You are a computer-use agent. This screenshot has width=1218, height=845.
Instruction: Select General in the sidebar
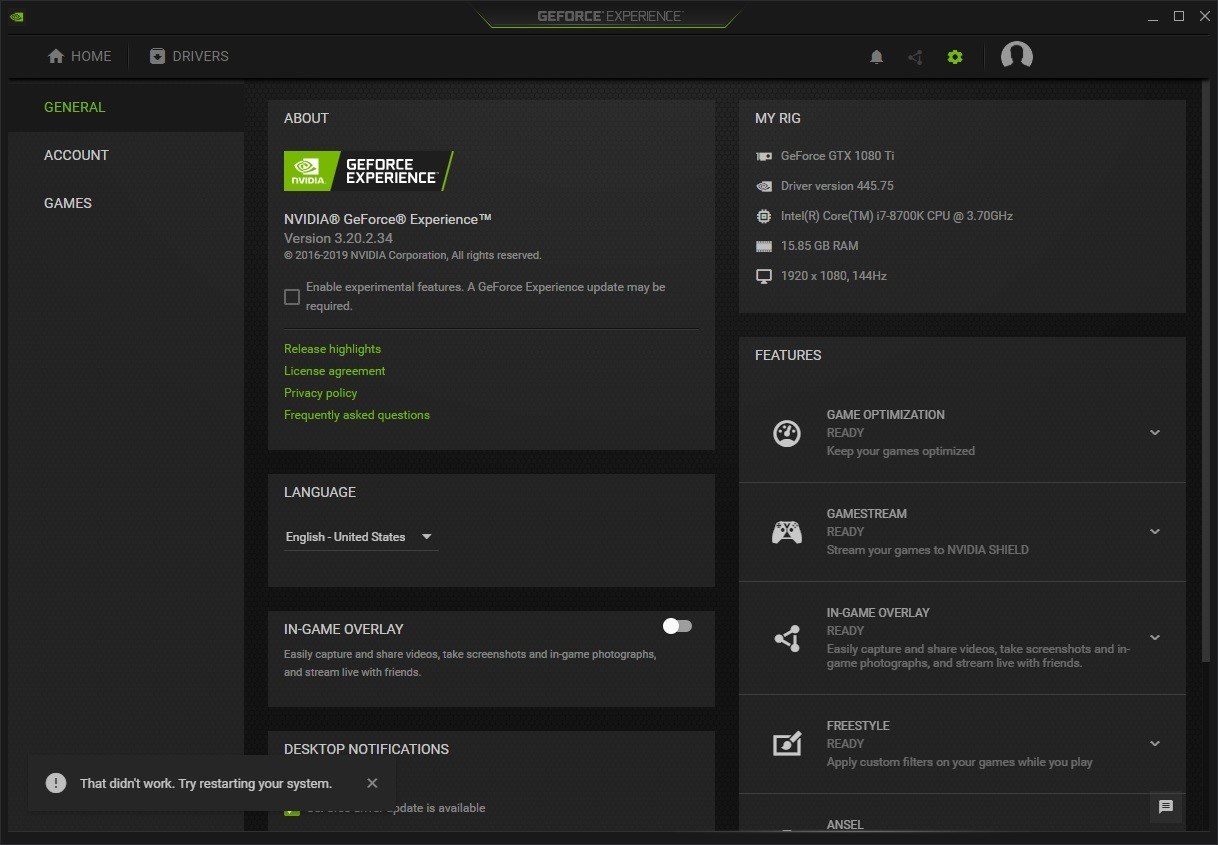coord(126,107)
